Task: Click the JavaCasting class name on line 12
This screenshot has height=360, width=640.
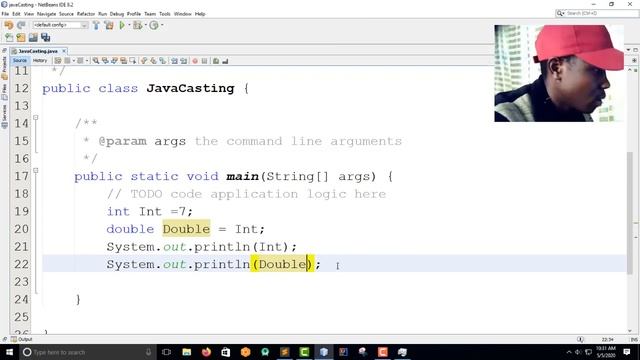Action: [x=190, y=89]
